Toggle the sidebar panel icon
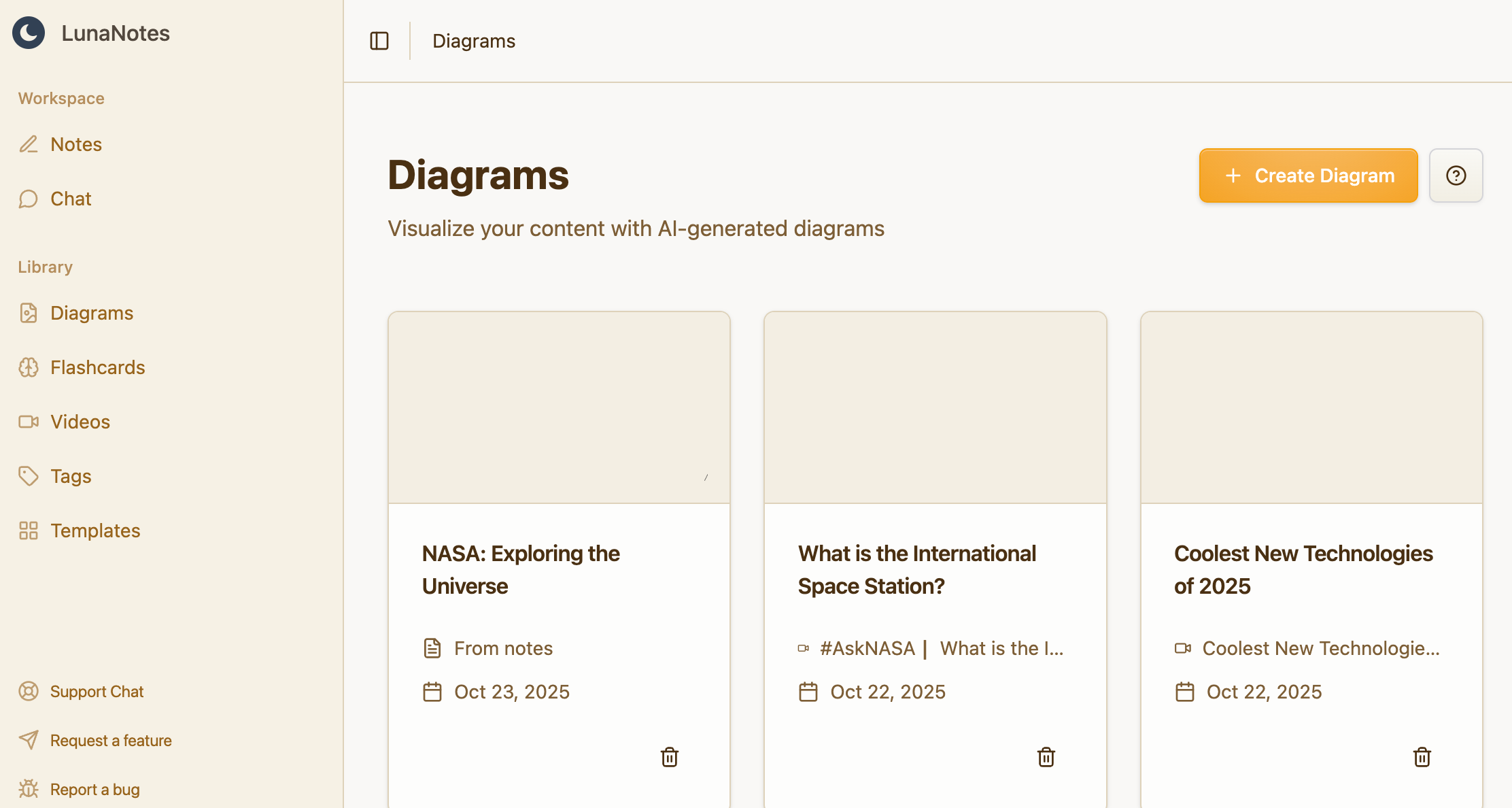 (379, 41)
